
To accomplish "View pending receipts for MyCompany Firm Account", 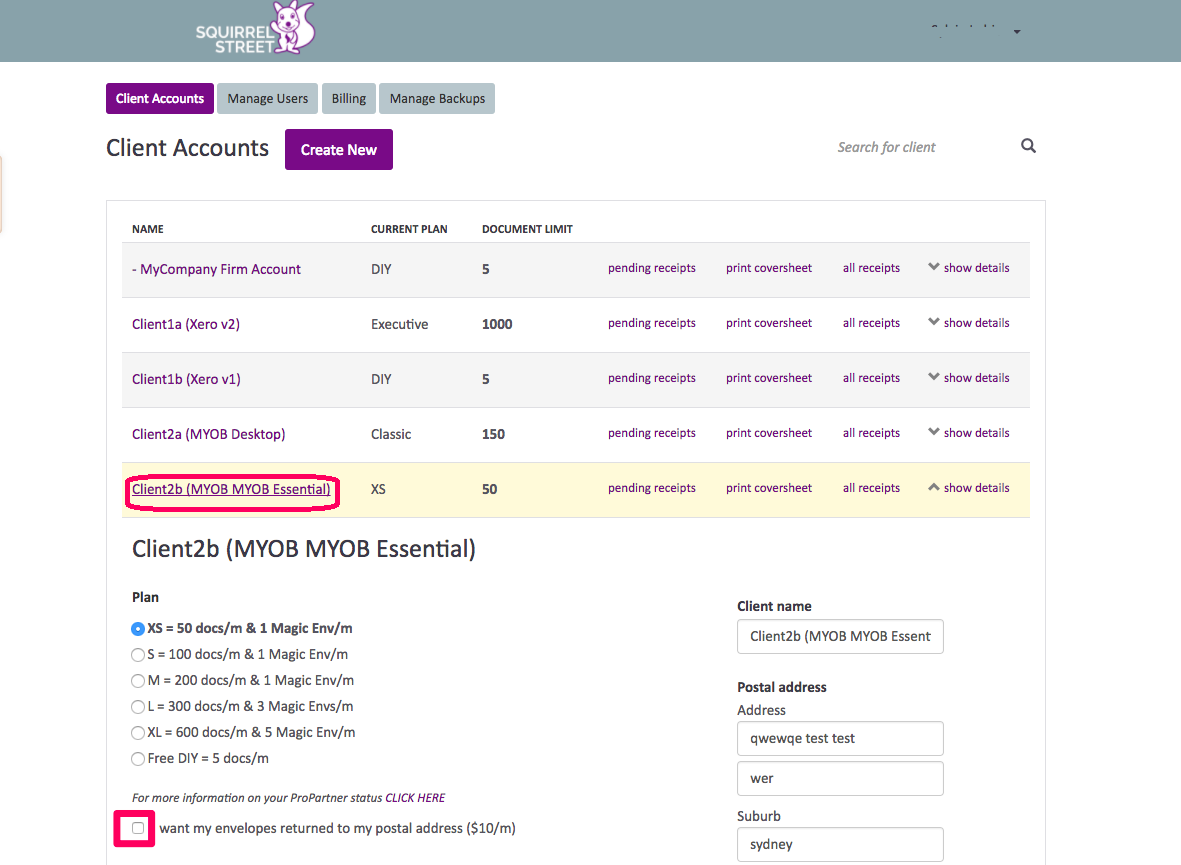I will (652, 268).
